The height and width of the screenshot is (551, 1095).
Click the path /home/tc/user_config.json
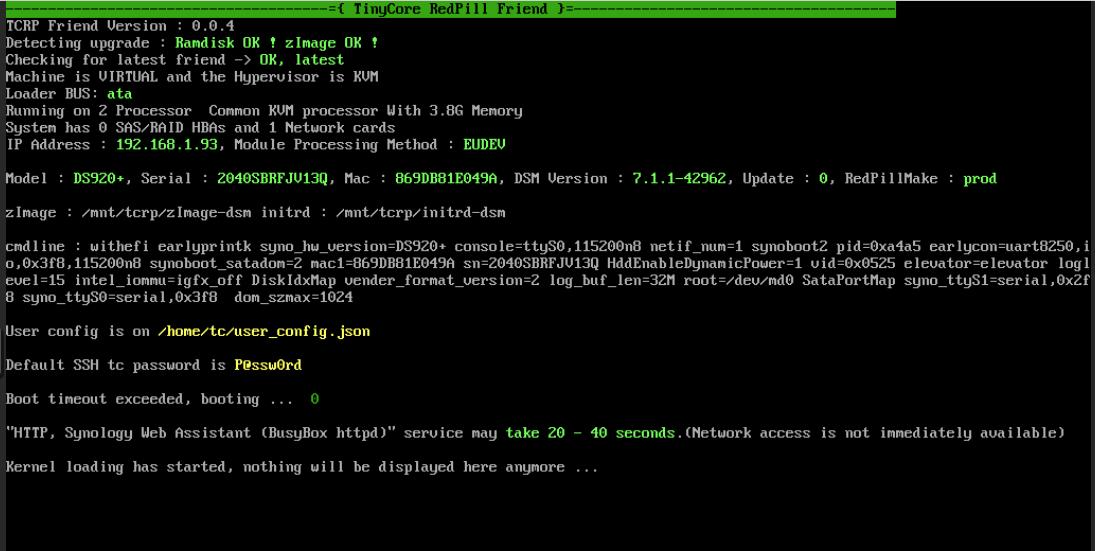tap(264, 332)
